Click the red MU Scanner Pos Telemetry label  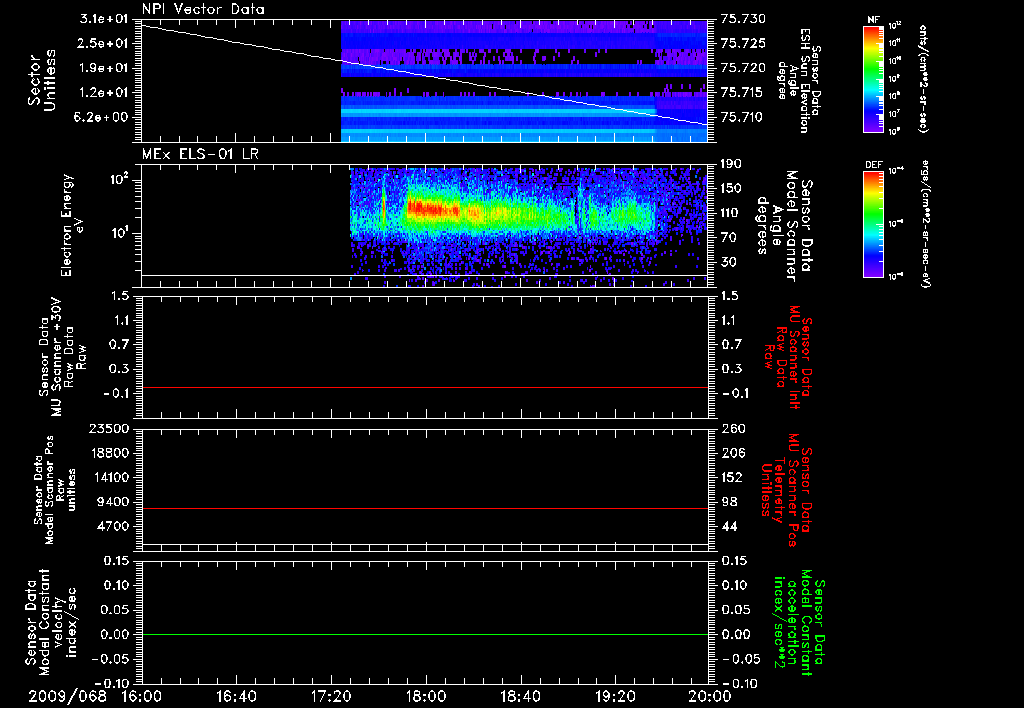(x=786, y=490)
